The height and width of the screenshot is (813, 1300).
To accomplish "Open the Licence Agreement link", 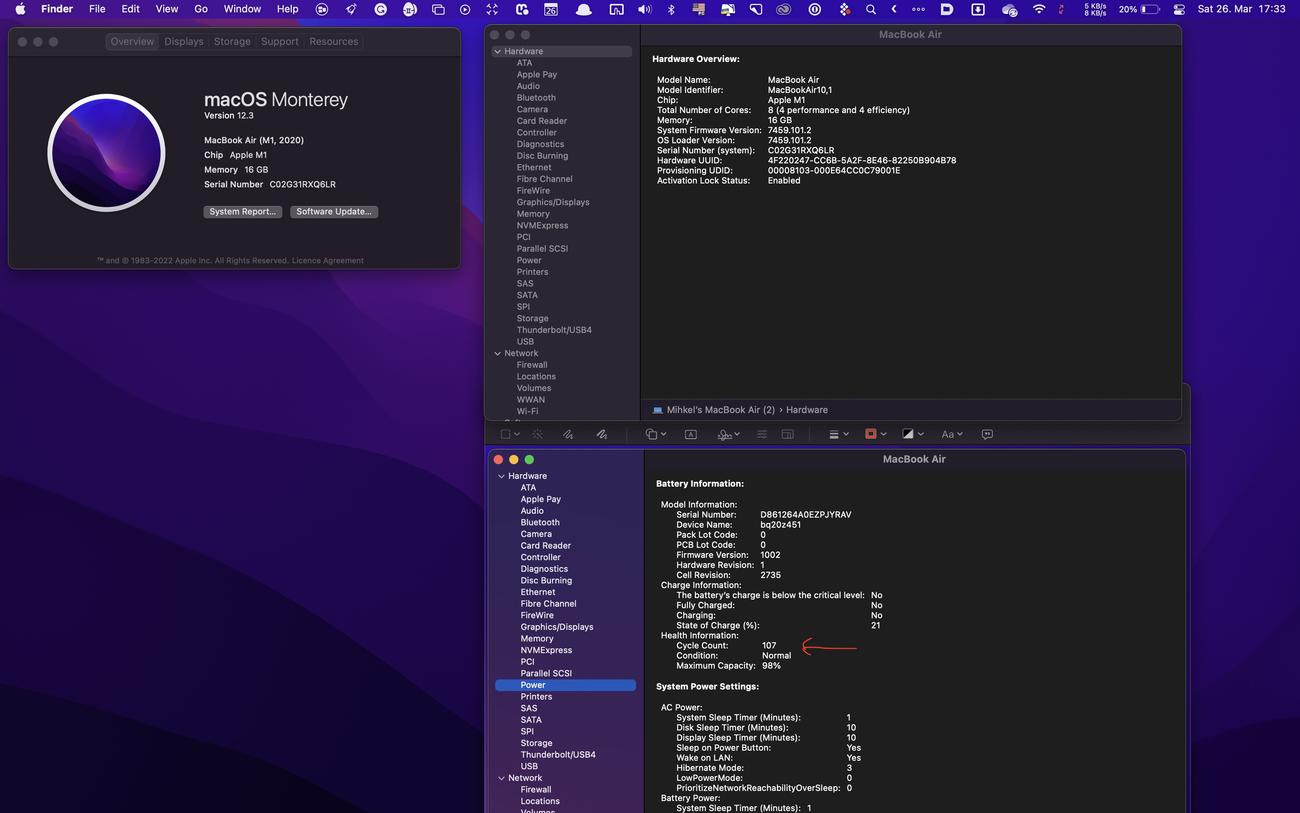I will point(328,261).
